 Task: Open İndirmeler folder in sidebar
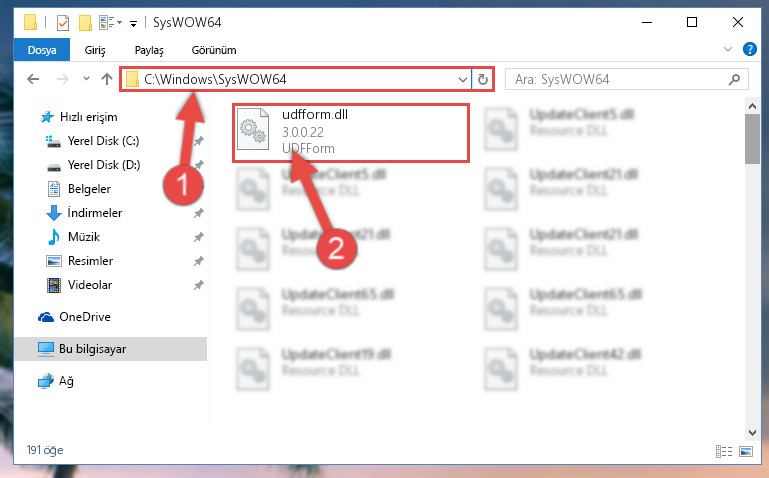click(95, 213)
